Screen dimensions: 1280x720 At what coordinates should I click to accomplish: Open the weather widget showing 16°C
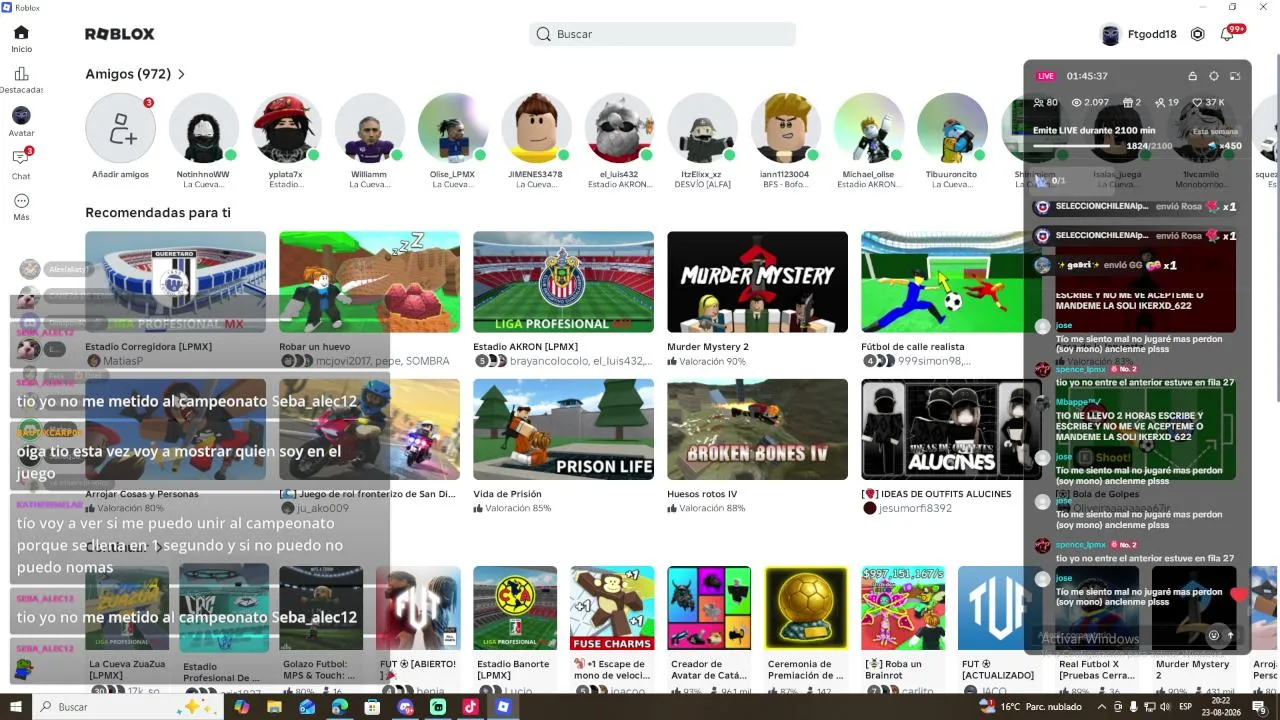click(x=1029, y=707)
